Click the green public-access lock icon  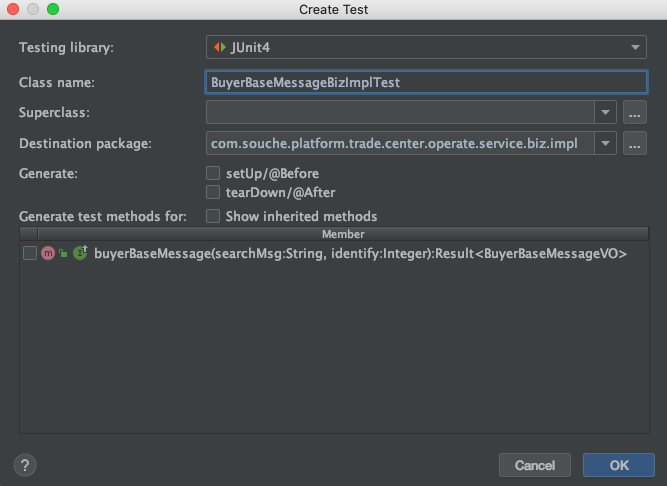click(x=63, y=254)
